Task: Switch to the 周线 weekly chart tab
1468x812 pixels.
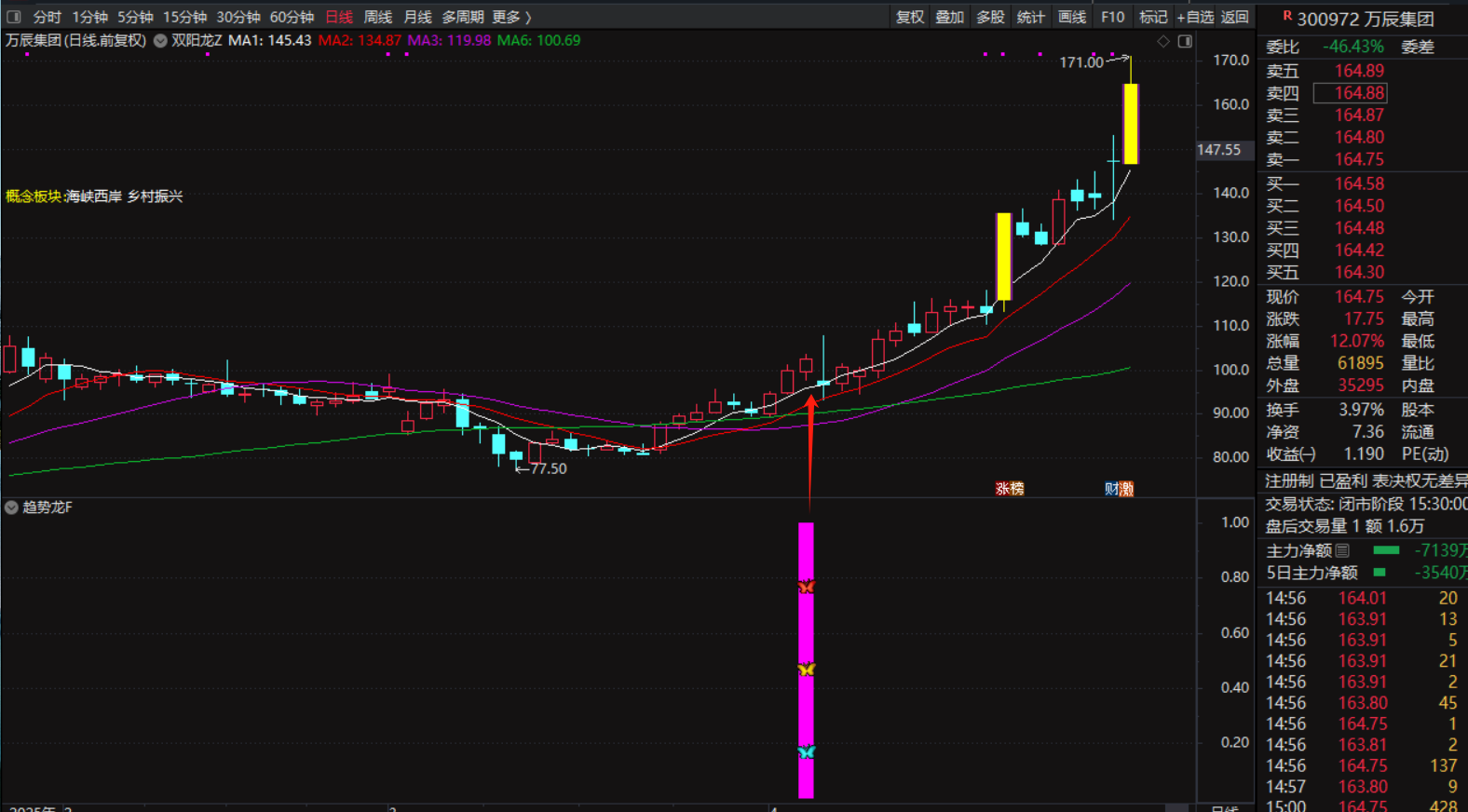Action: tap(377, 17)
